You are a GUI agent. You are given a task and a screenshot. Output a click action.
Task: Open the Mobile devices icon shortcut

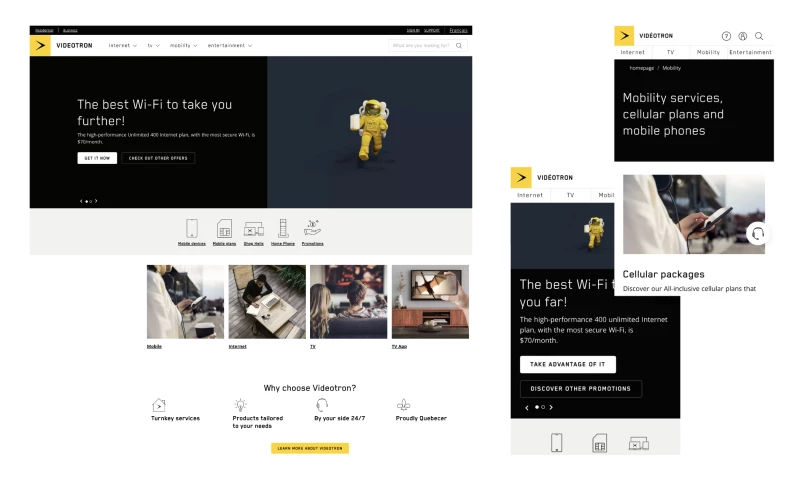pyautogui.click(x=192, y=228)
